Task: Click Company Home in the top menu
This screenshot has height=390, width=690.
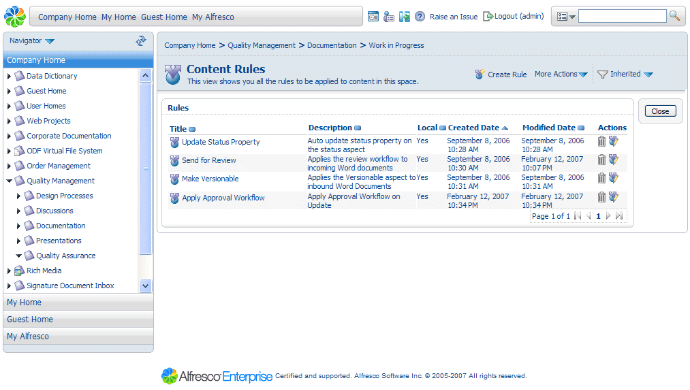Action: pyautogui.click(x=67, y=17)
